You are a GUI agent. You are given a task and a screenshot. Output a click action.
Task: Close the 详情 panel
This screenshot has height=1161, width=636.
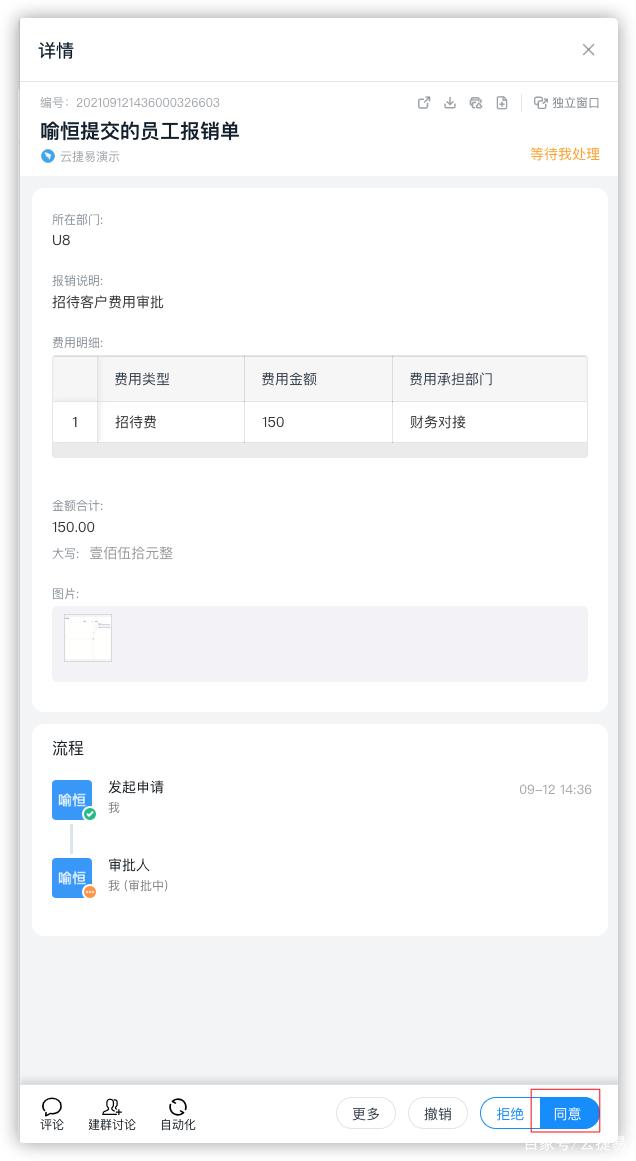pos(588,50)
